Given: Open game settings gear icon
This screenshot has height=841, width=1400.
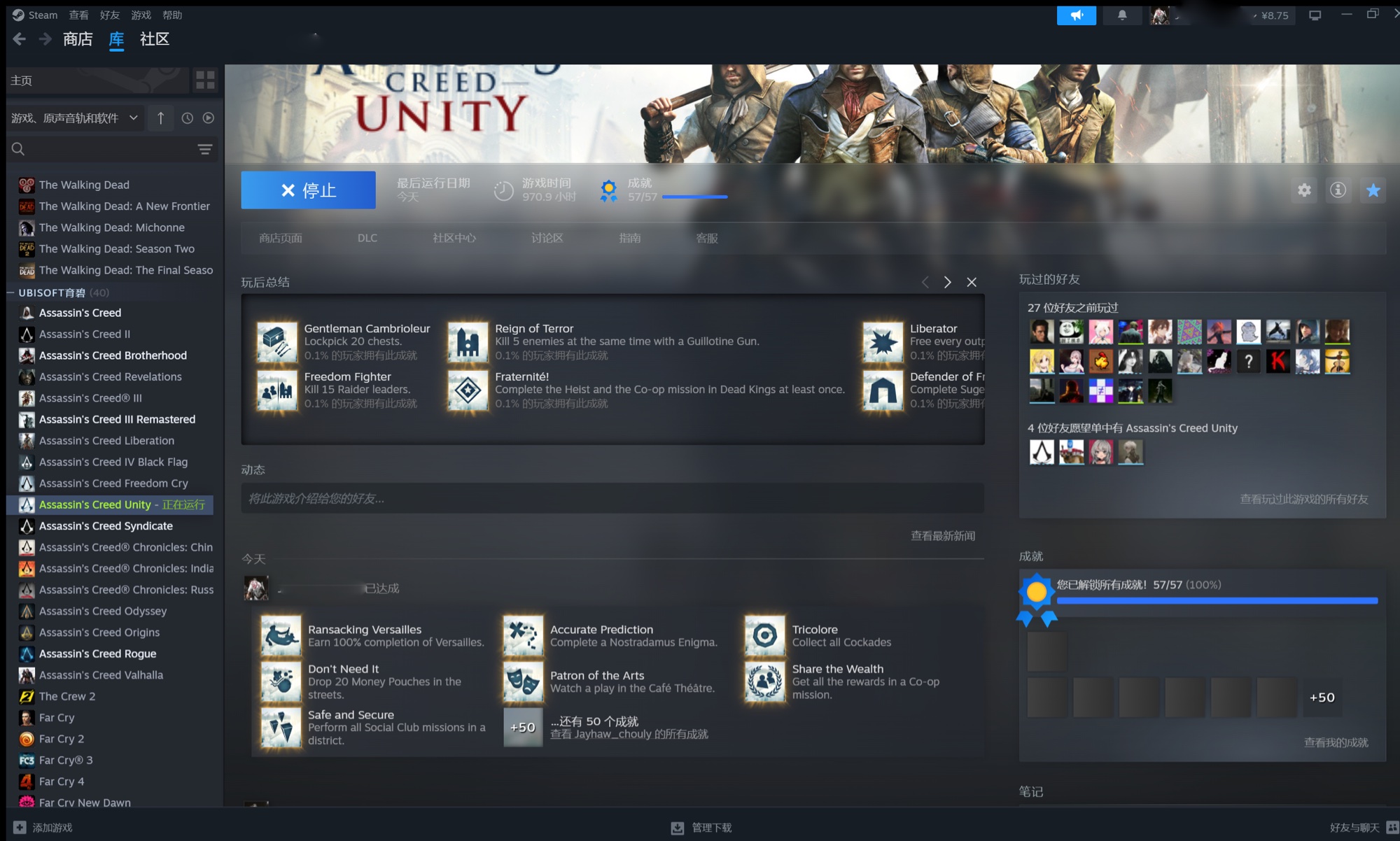Looking at the screenshot, I should coord(1304,190).
